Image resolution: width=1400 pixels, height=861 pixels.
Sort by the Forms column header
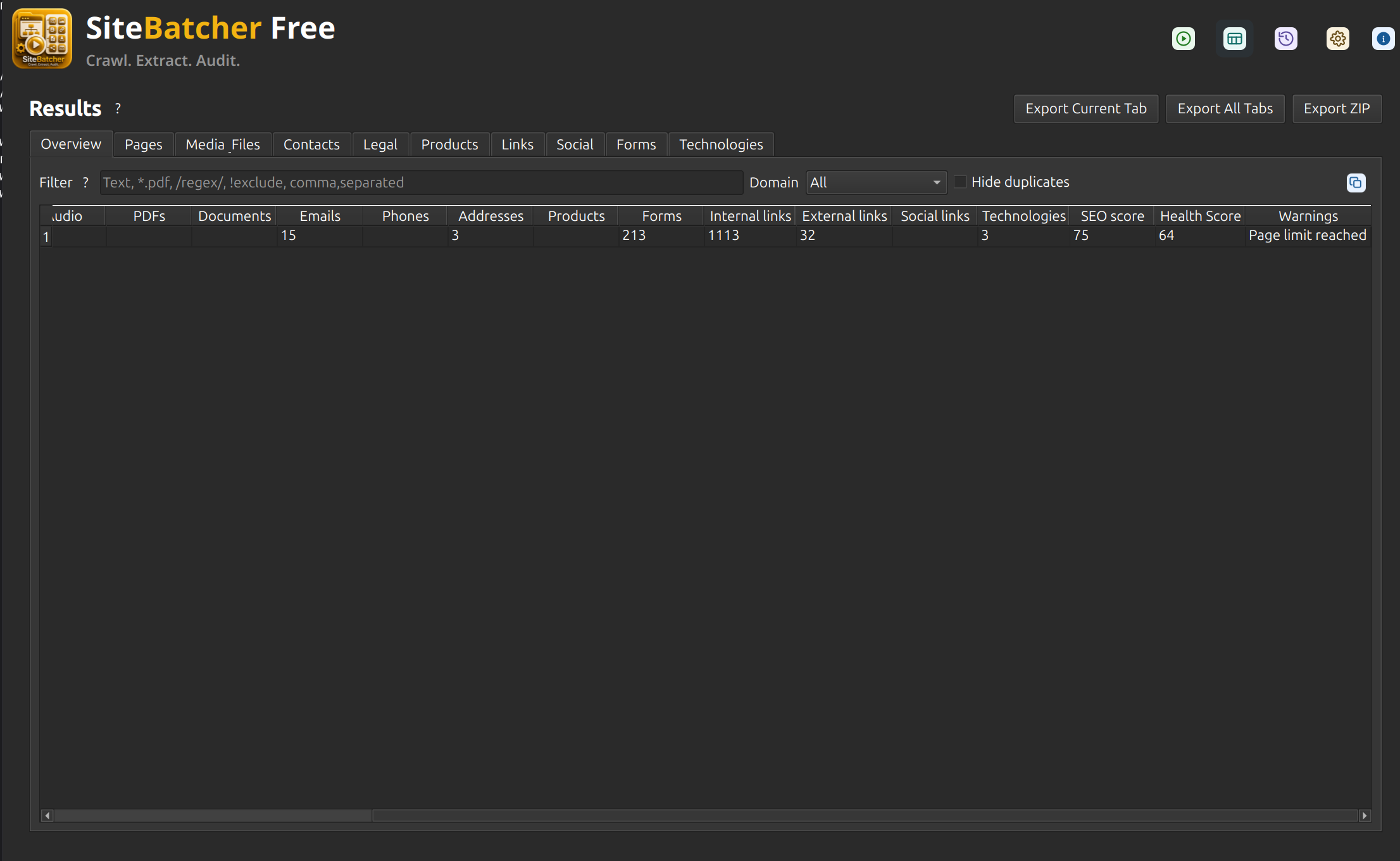(661, 216)
